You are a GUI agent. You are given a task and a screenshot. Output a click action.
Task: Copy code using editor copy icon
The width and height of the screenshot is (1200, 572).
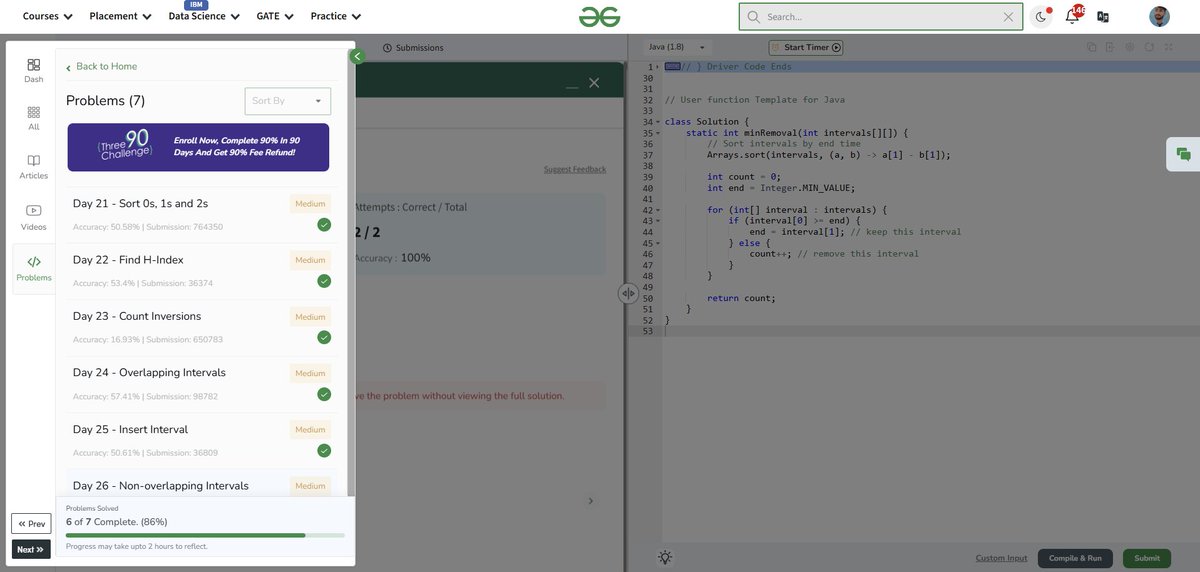click(1092, 47)
